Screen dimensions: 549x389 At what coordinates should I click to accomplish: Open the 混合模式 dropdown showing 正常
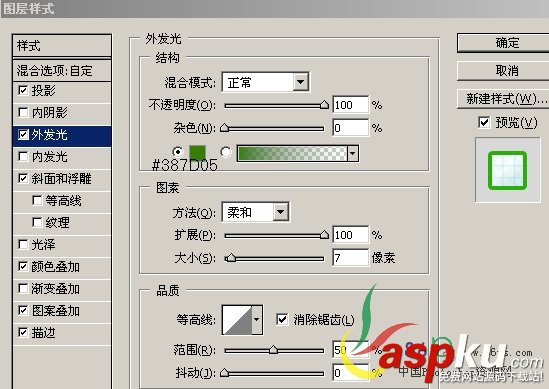(x=265, y=83)
